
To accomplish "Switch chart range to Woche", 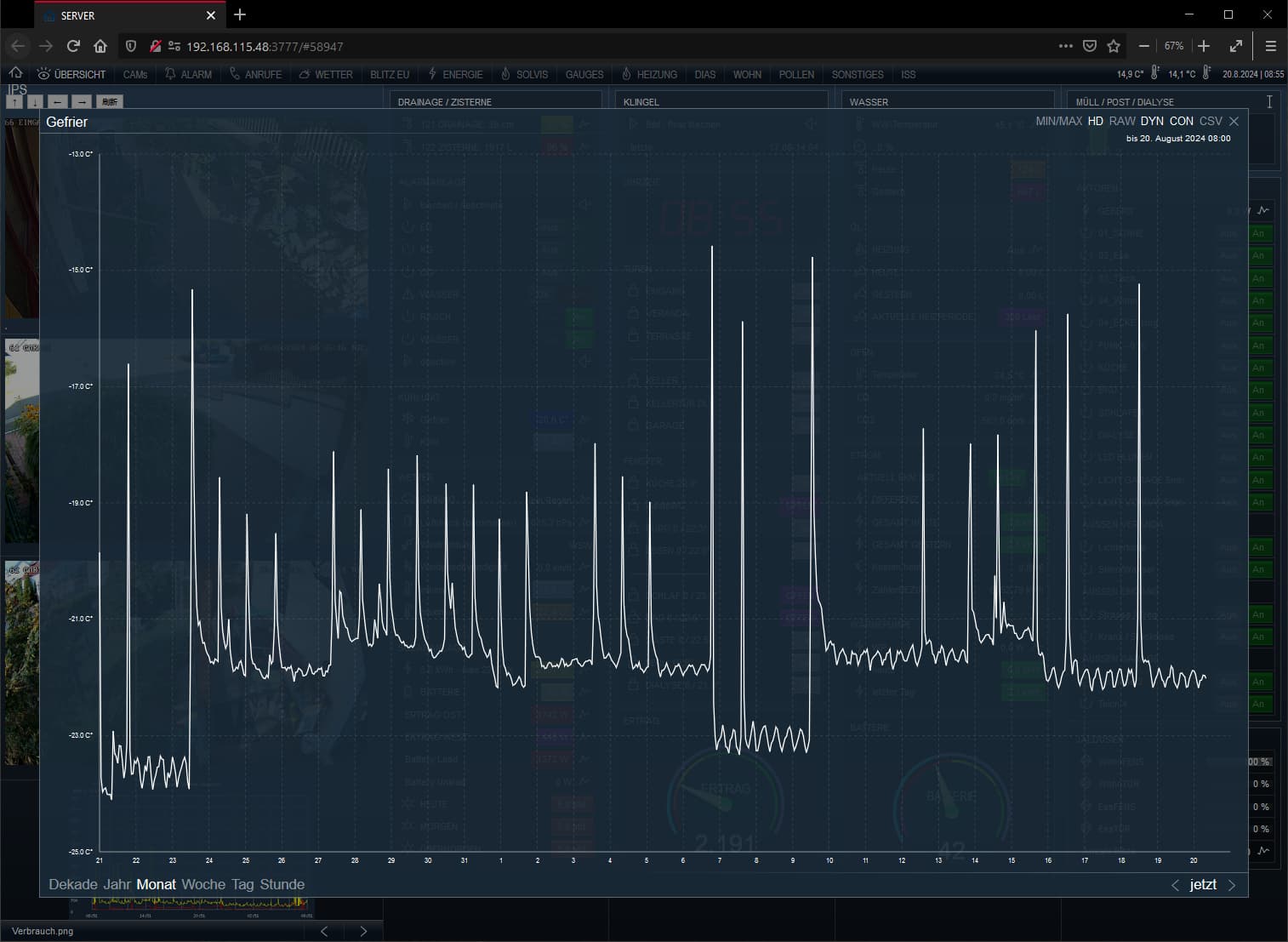I will [203, 885].
